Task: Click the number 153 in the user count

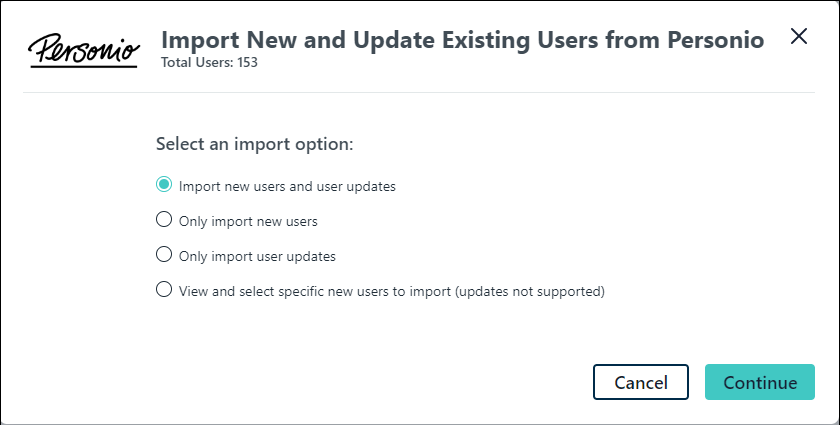Action: click(x=248, y=62)
